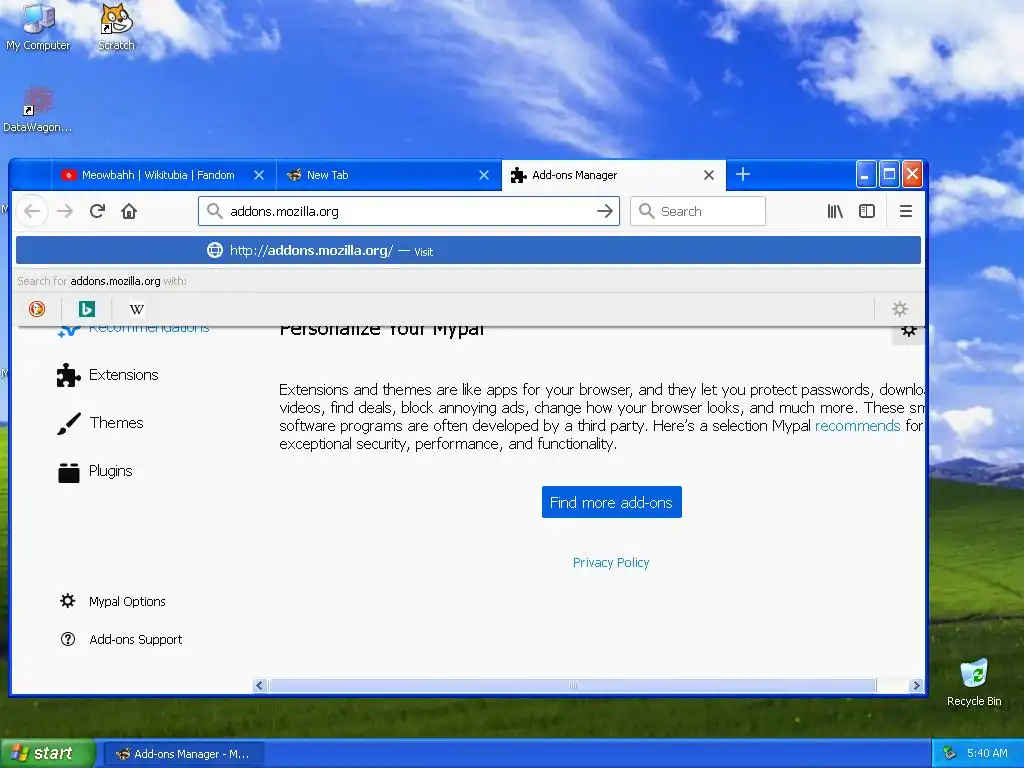Minimize the Mypal browser window
The width and height of the screenshot is (1024, 768).
click(865, 174)
